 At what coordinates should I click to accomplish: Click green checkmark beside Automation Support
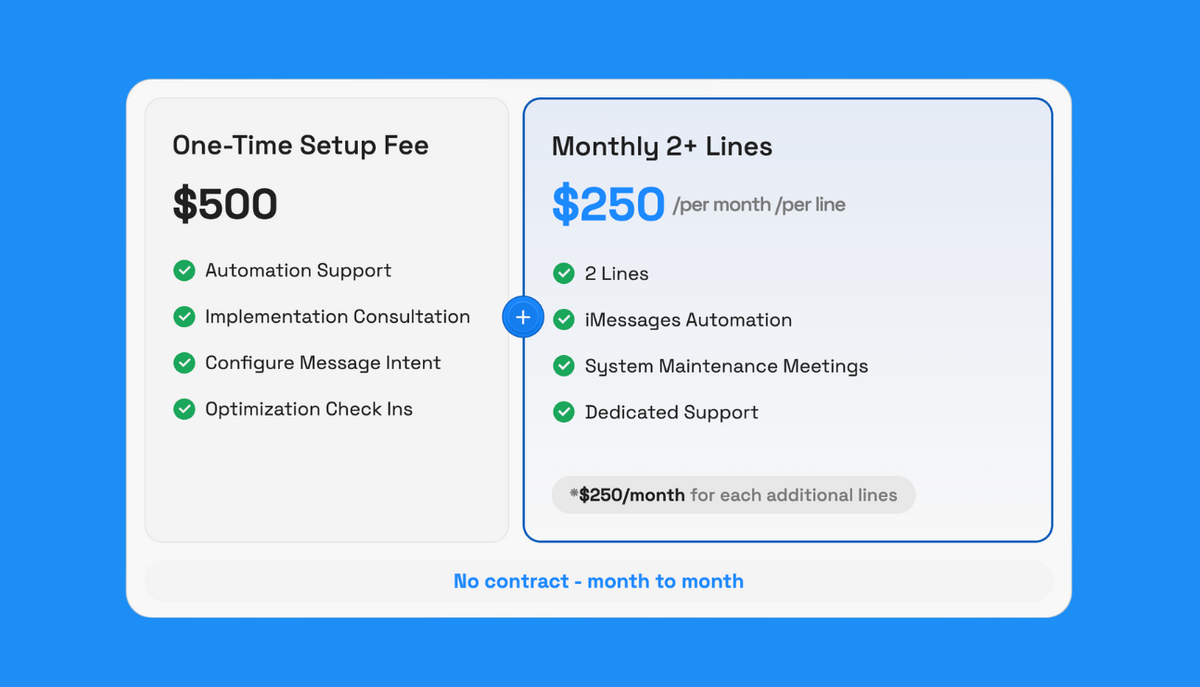[x=184, y=270]
